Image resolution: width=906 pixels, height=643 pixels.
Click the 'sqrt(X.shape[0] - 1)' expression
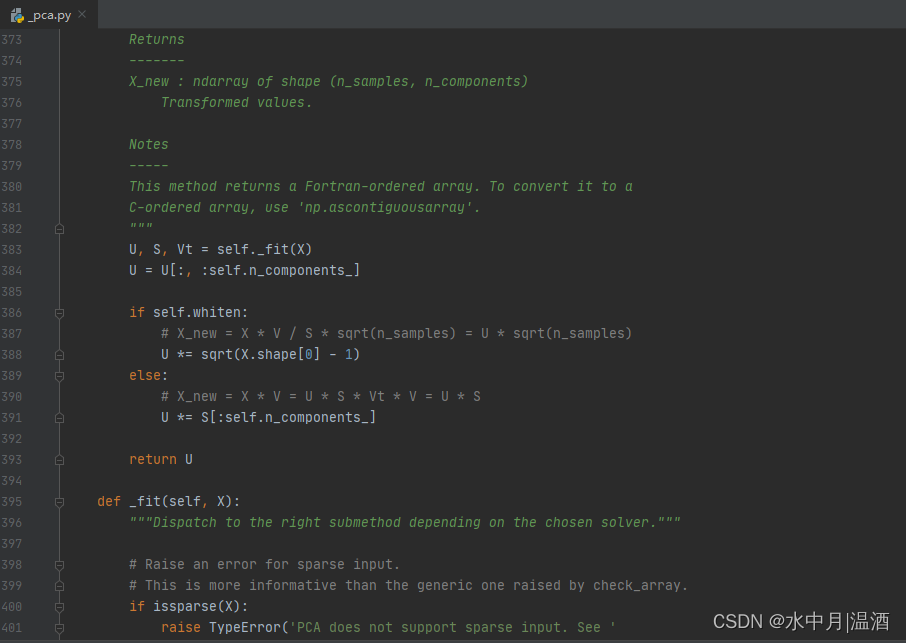[x=280, y=354]
